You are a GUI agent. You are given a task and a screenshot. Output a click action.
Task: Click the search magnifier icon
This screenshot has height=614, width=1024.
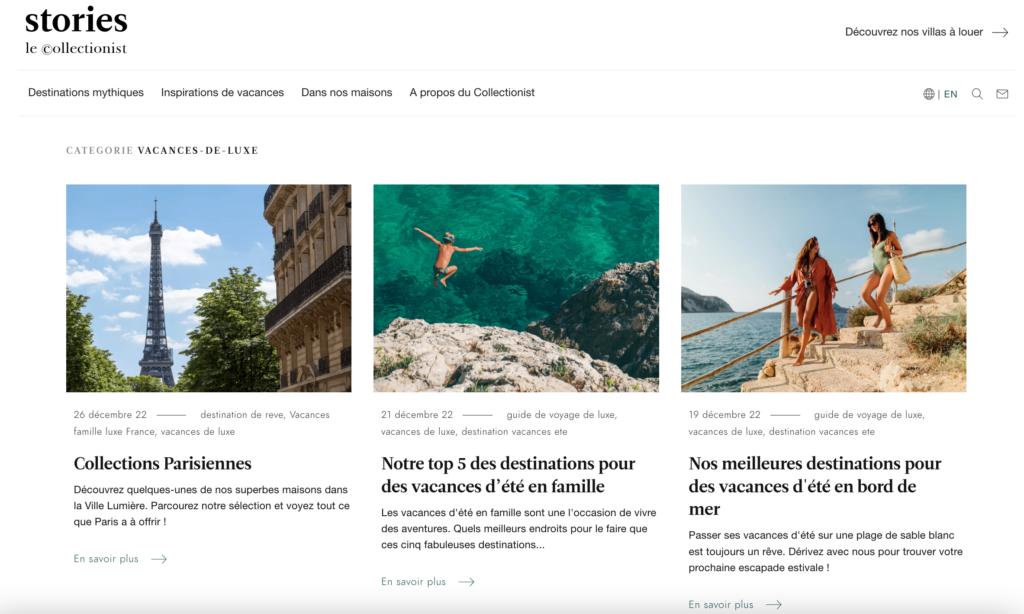click(x=977, y=93)
